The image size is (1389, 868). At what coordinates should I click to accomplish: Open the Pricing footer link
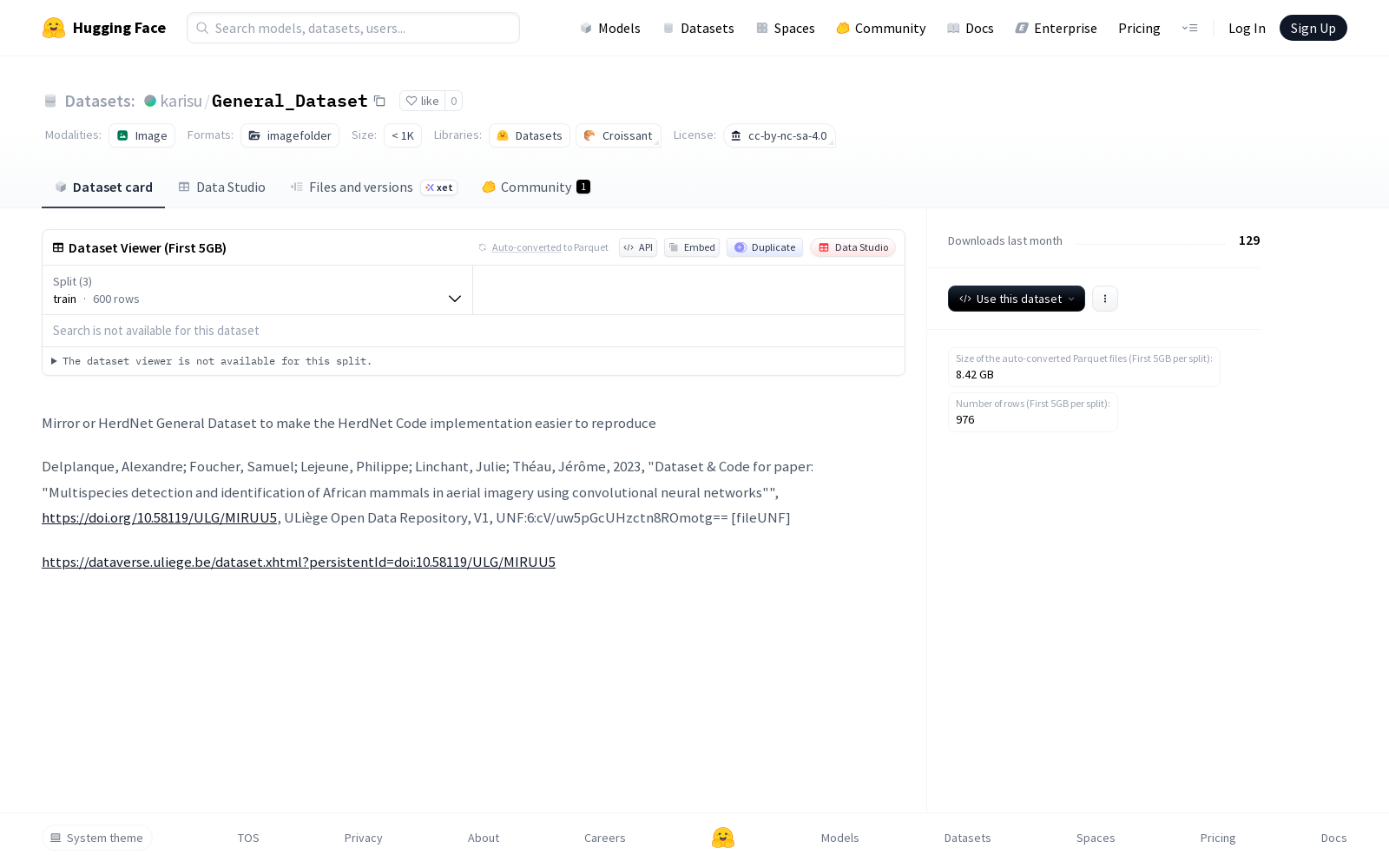pos(1218,838)
